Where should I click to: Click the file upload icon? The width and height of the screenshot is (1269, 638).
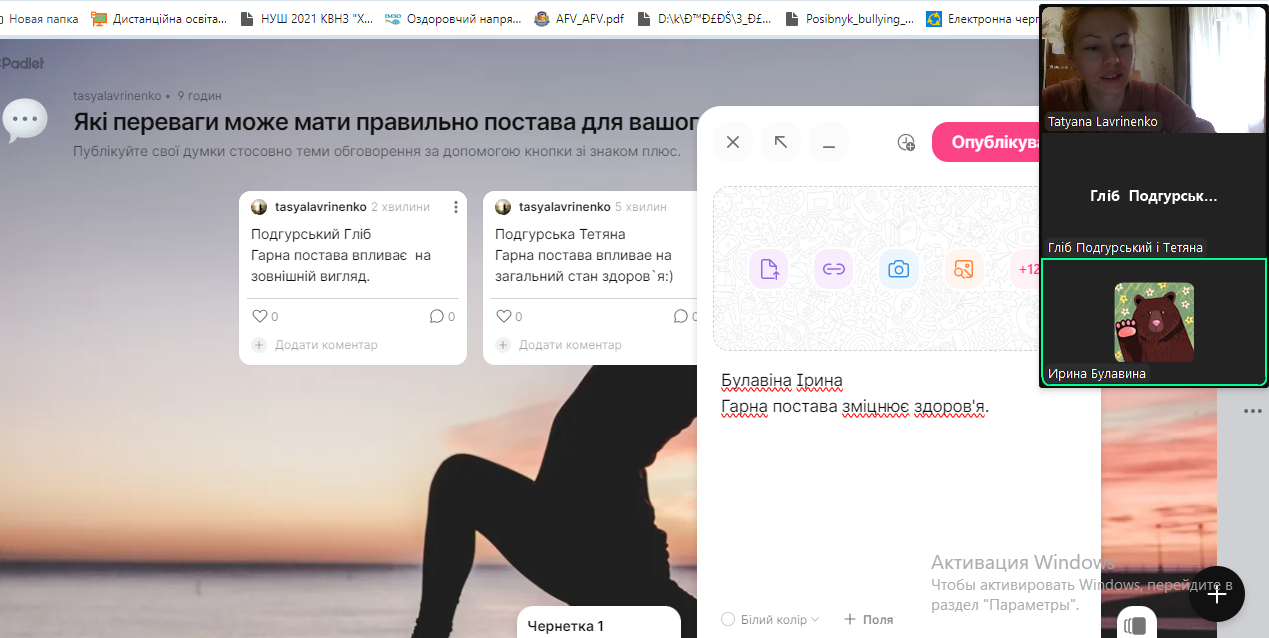pyautogui.click(x=768, y=269)
